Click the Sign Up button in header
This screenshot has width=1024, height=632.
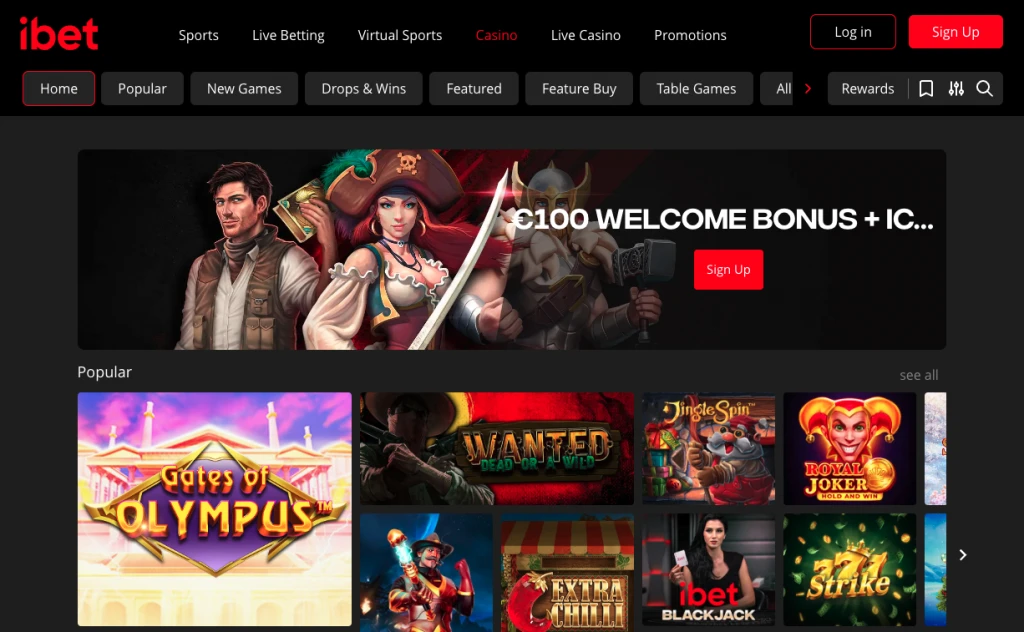coord(955,32)
